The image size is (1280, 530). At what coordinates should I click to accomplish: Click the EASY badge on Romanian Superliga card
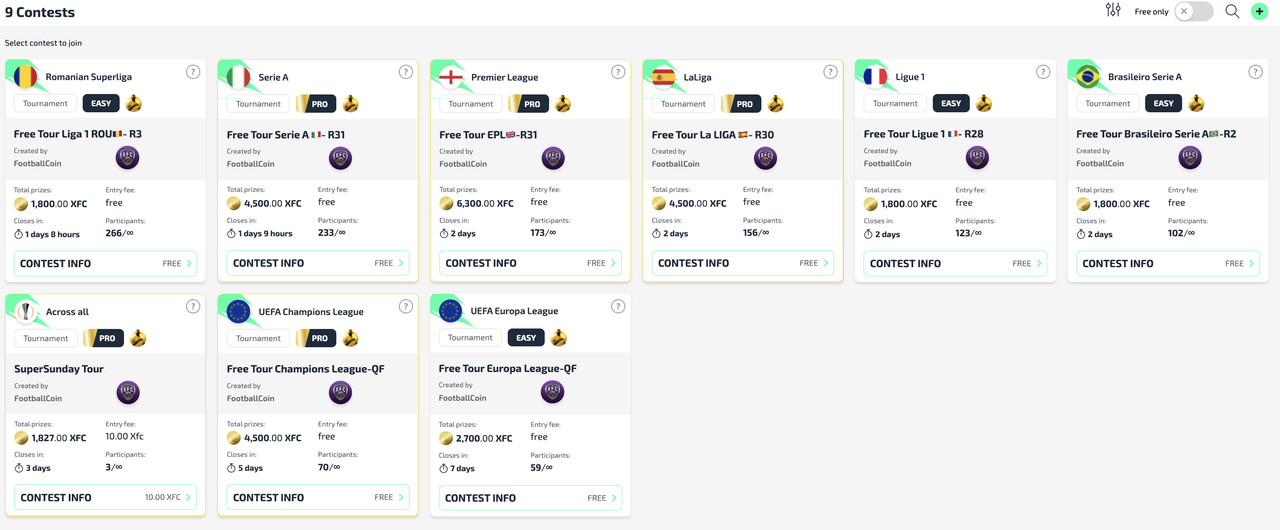[101, 103]
